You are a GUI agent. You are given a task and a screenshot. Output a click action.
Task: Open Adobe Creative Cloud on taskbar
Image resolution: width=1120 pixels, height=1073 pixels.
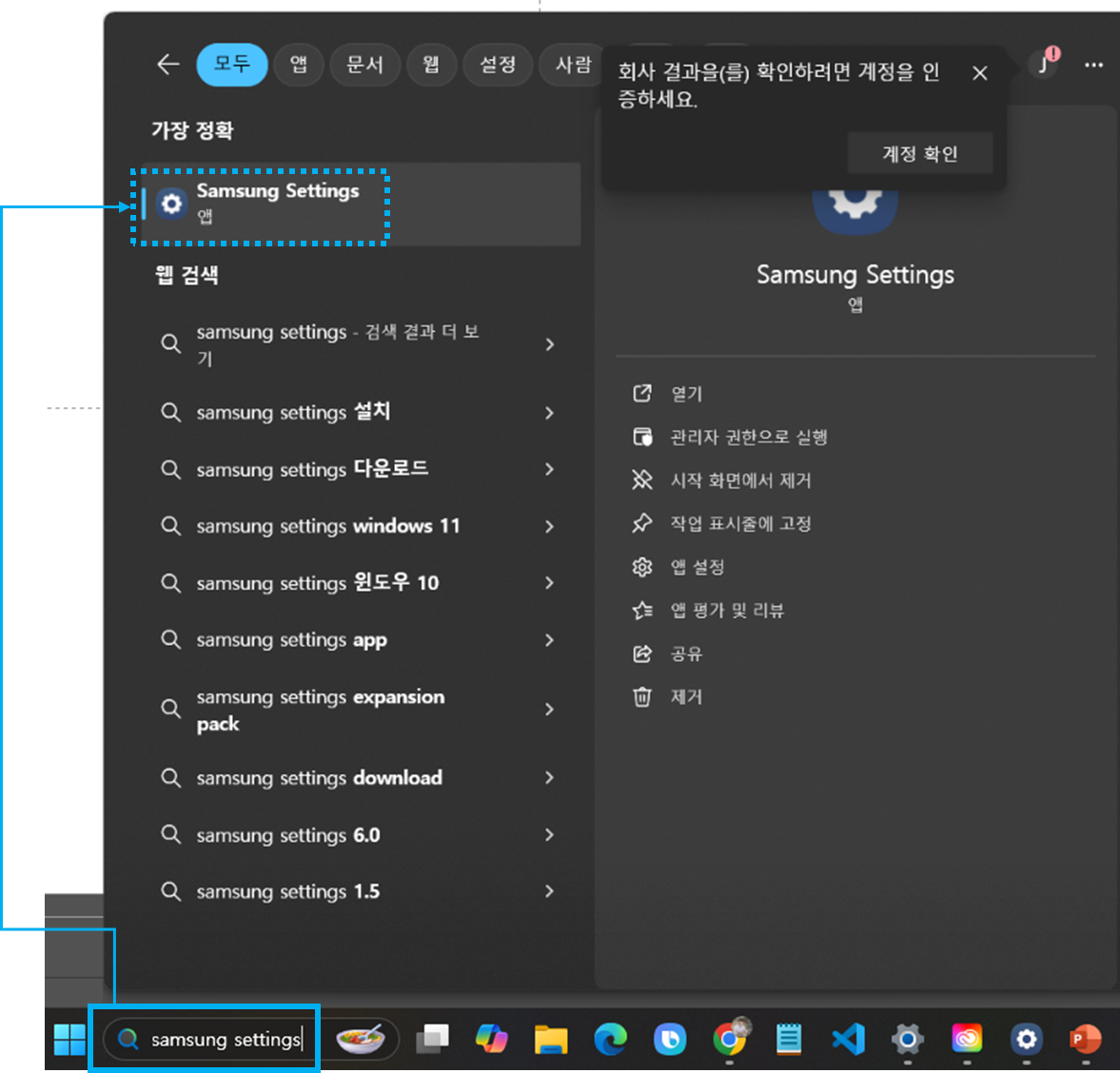click(967, 1039)
